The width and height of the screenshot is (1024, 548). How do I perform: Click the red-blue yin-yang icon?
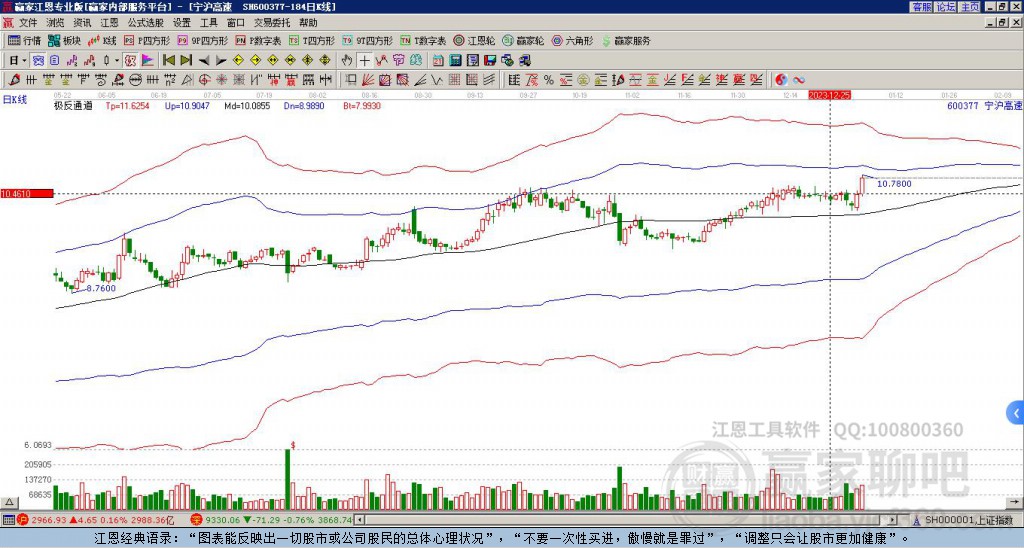pos(781,80)
